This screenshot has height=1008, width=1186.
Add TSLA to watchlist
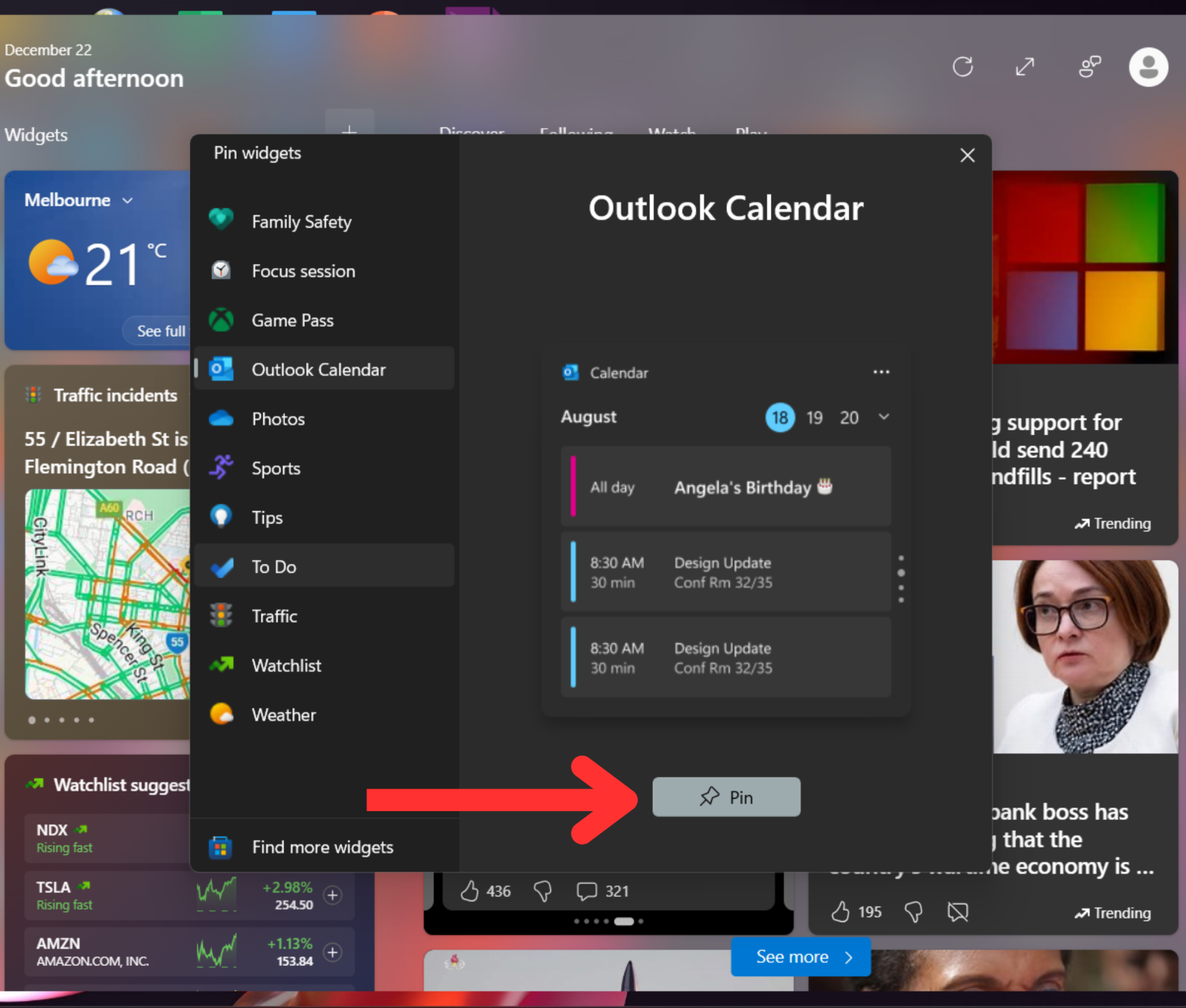click(x=332, y=895)
